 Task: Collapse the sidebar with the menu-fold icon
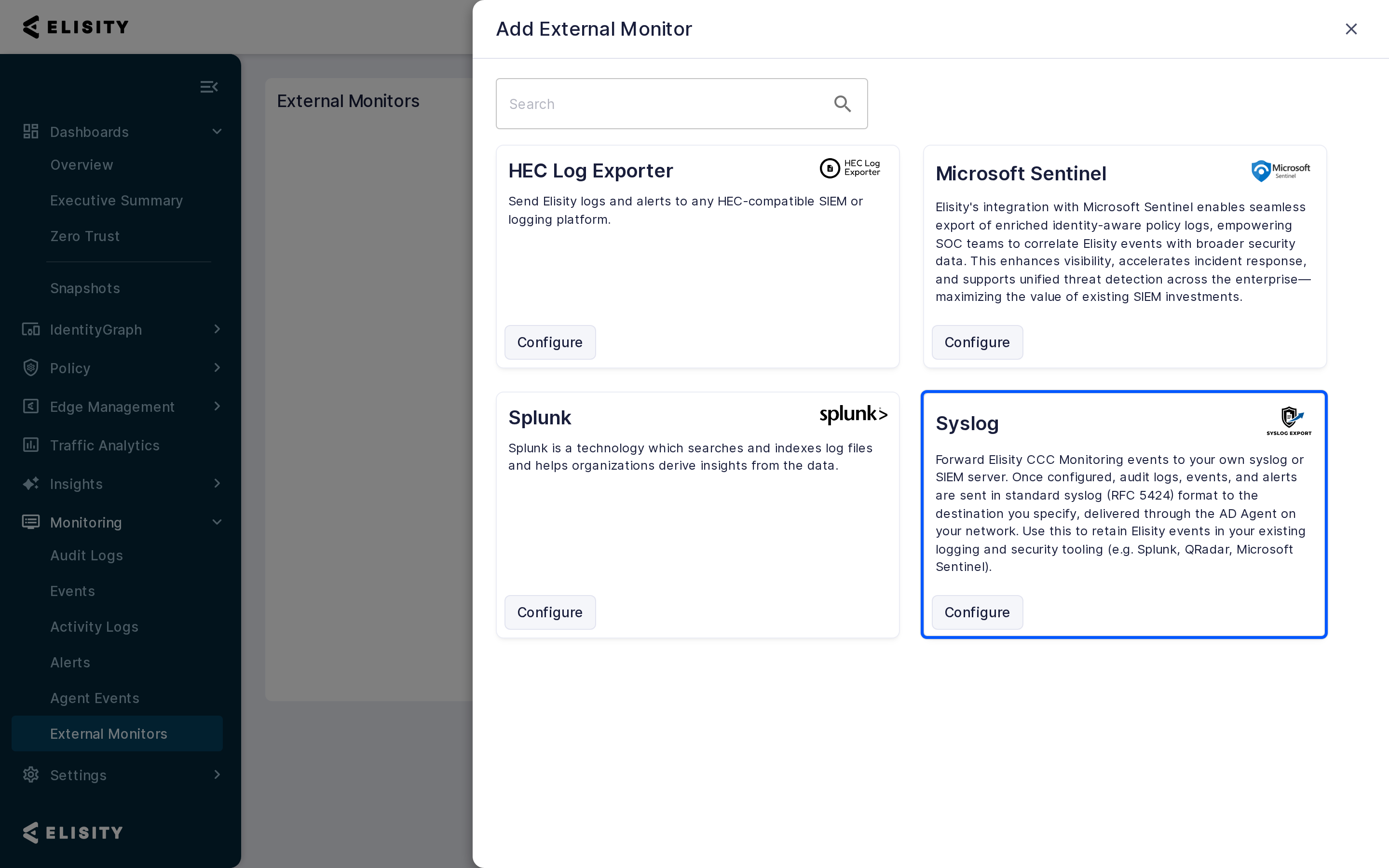click(x=209, y=87)
